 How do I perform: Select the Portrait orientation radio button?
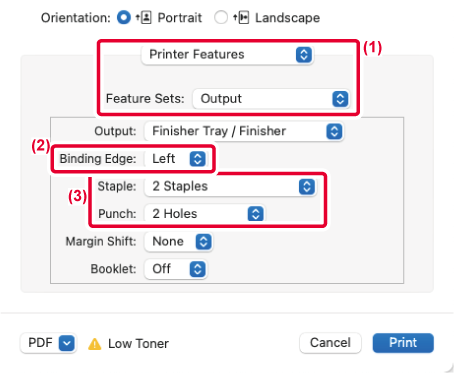(x=124, y=17)
